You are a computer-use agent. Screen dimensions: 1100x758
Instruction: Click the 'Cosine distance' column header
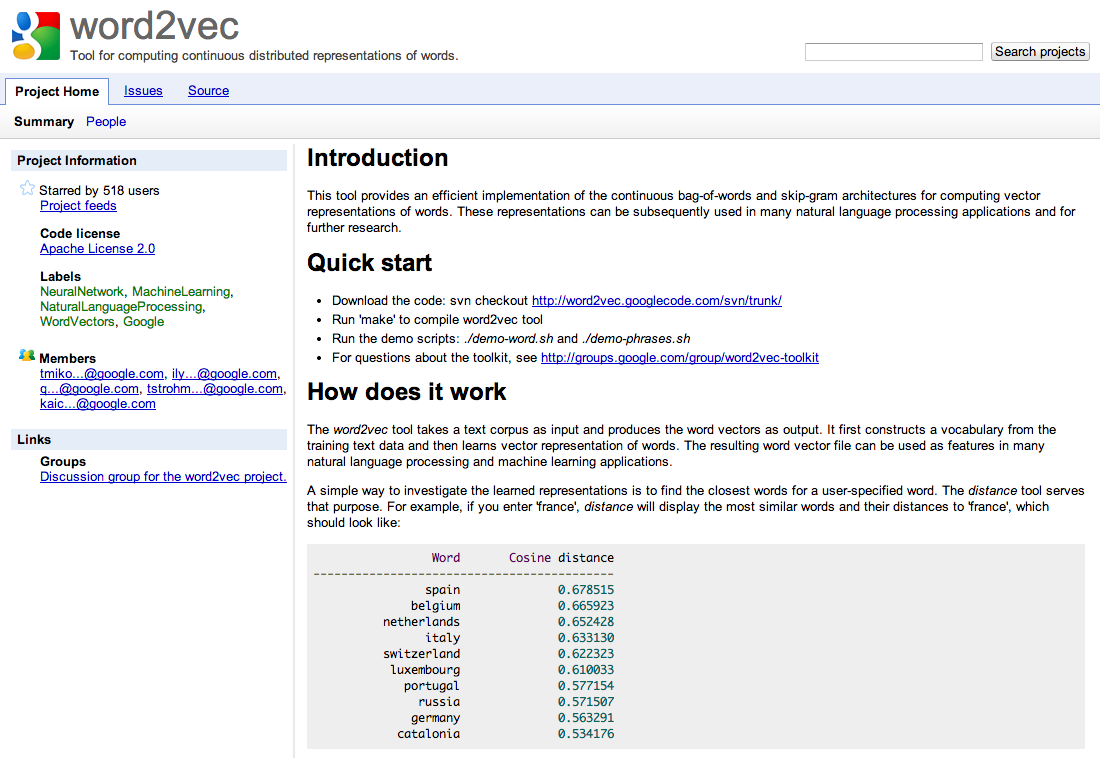(561, 557)
